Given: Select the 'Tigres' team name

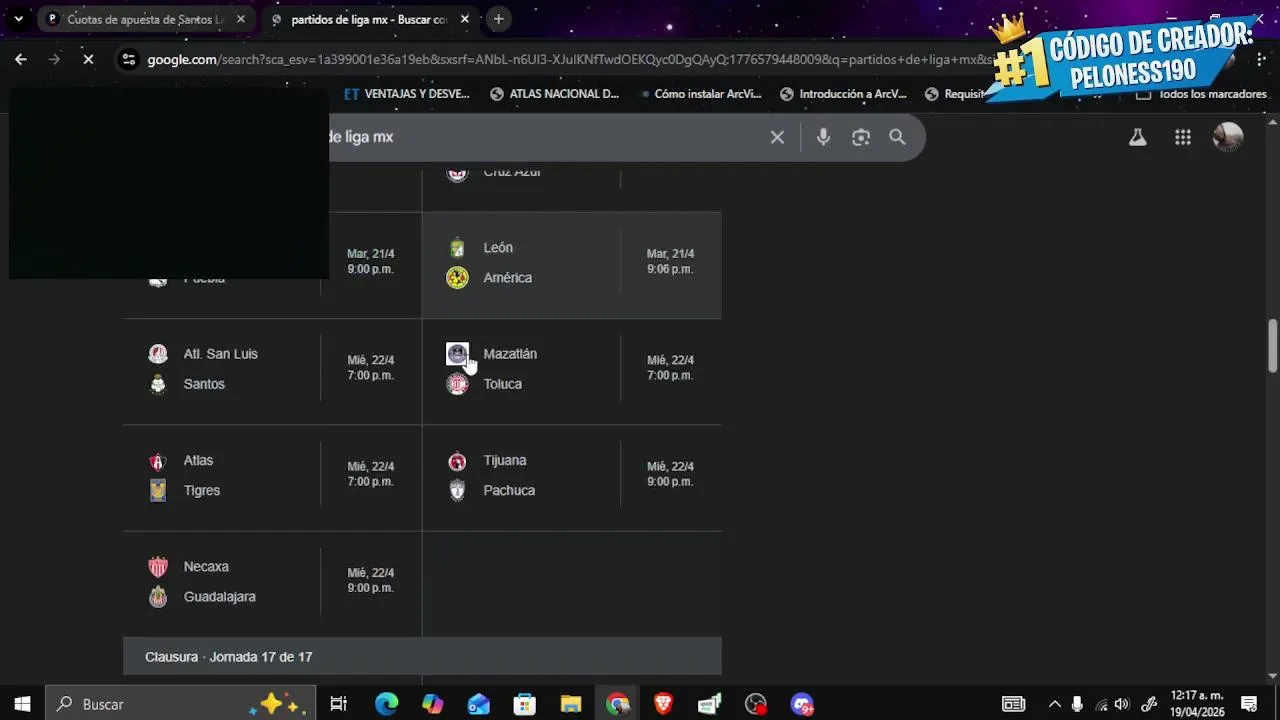Looking at the screenshot, I should point(202,491).
